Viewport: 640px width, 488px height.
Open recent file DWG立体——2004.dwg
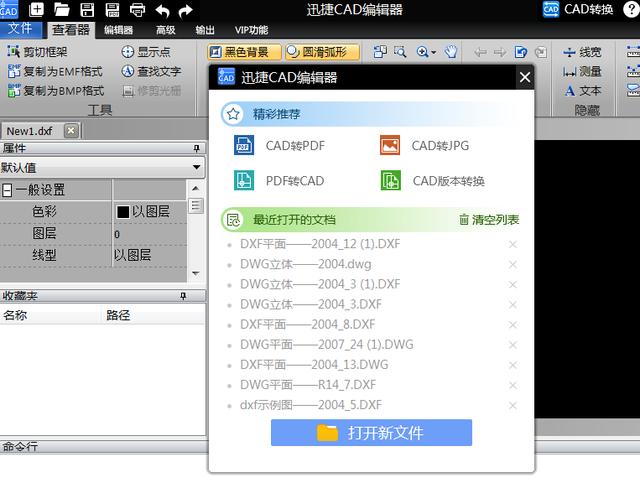pos(306,264)
